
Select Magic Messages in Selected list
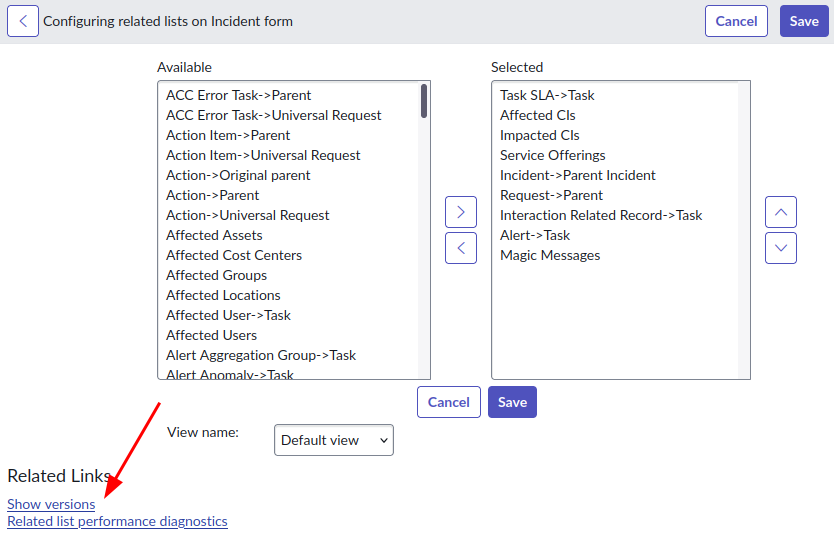coord(550,255)
